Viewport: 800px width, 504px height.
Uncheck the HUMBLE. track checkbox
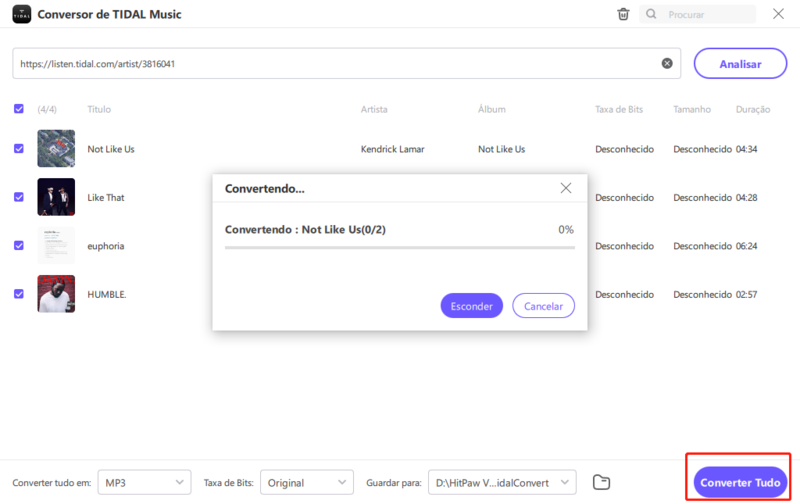click(19, 294)
